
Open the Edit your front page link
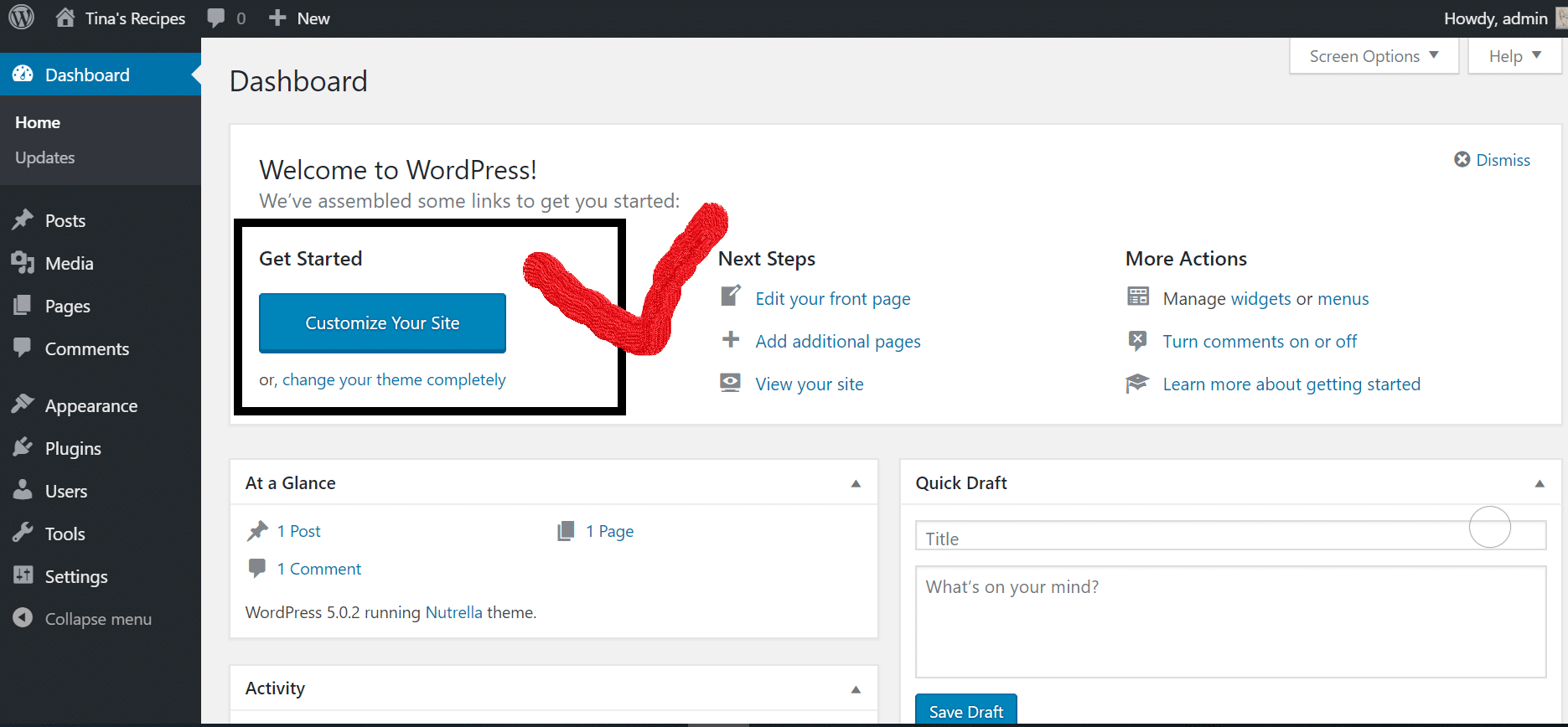click(x=833, y=299)
